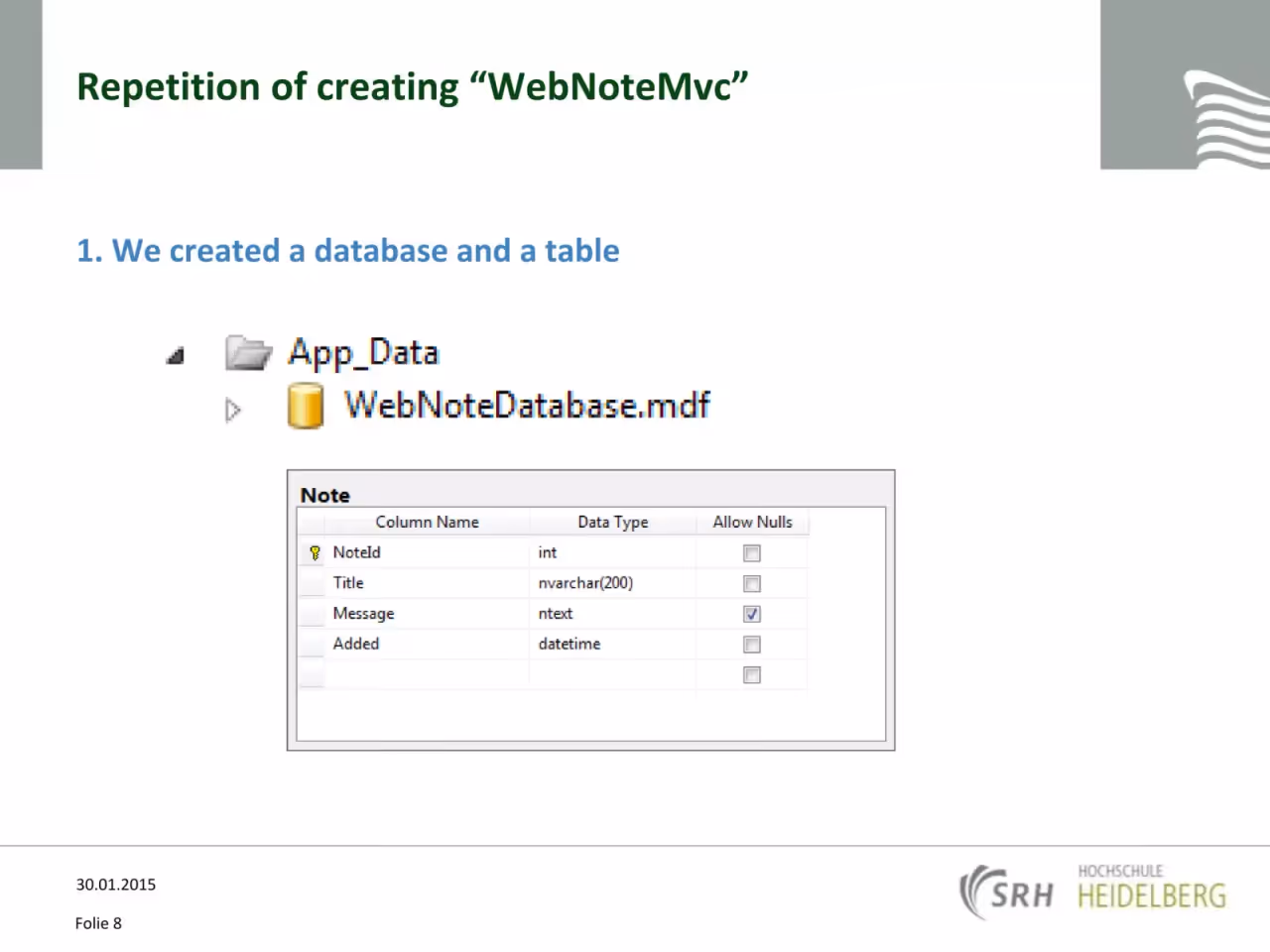1270x952 pixels.
Task: Click the wave emblem in the header corner
Action: pyautogui.click(x=1226, y=118)
